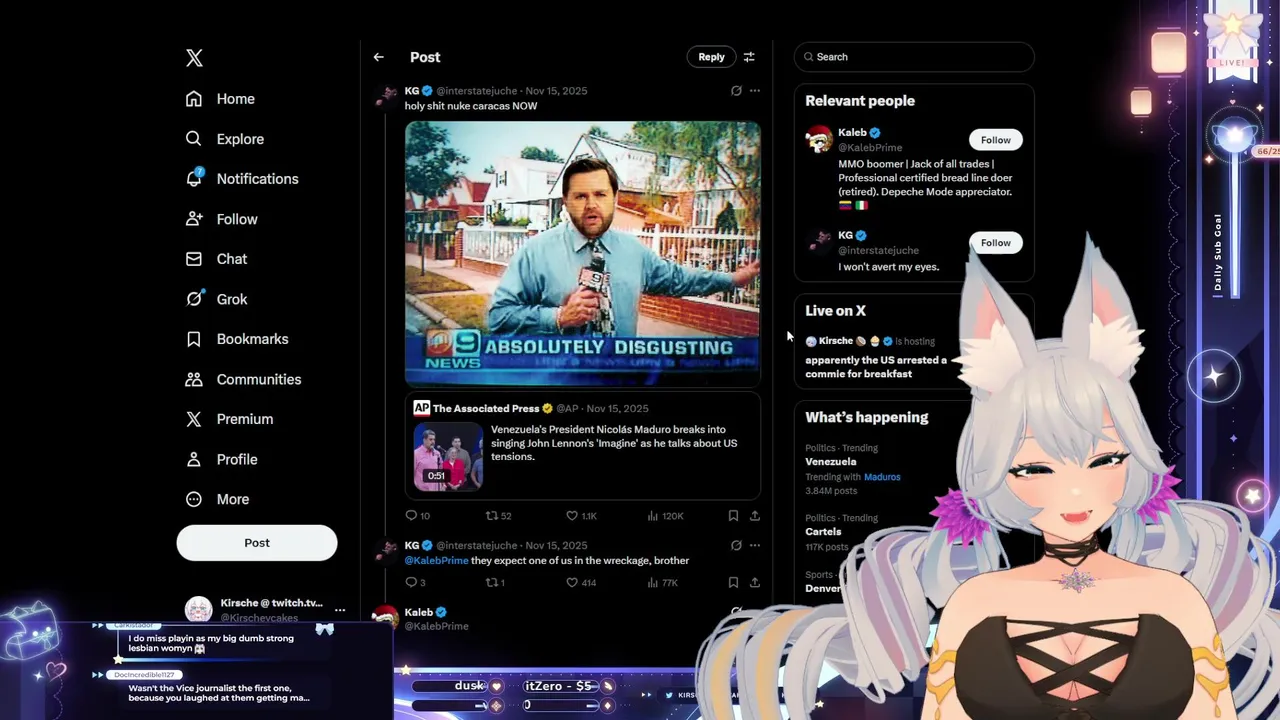Click the Reply button in post header
Viewport: 1280px width, 720px height.
point(711,57)
